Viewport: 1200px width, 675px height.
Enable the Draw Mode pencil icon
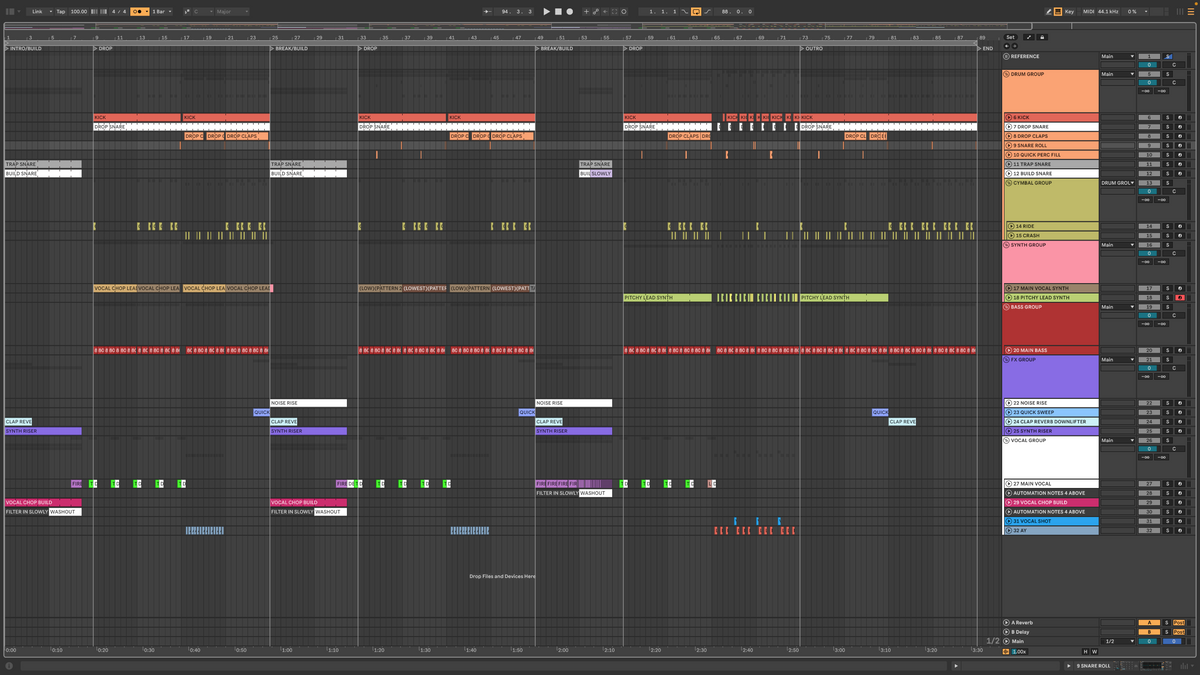pos(1049,11)
